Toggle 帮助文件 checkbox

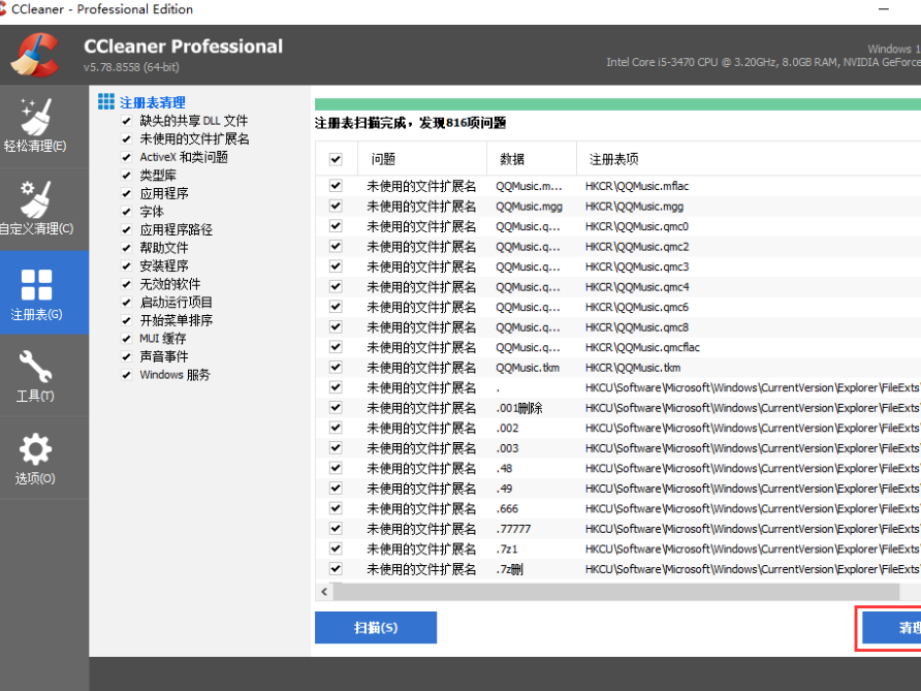click(126, 248)
